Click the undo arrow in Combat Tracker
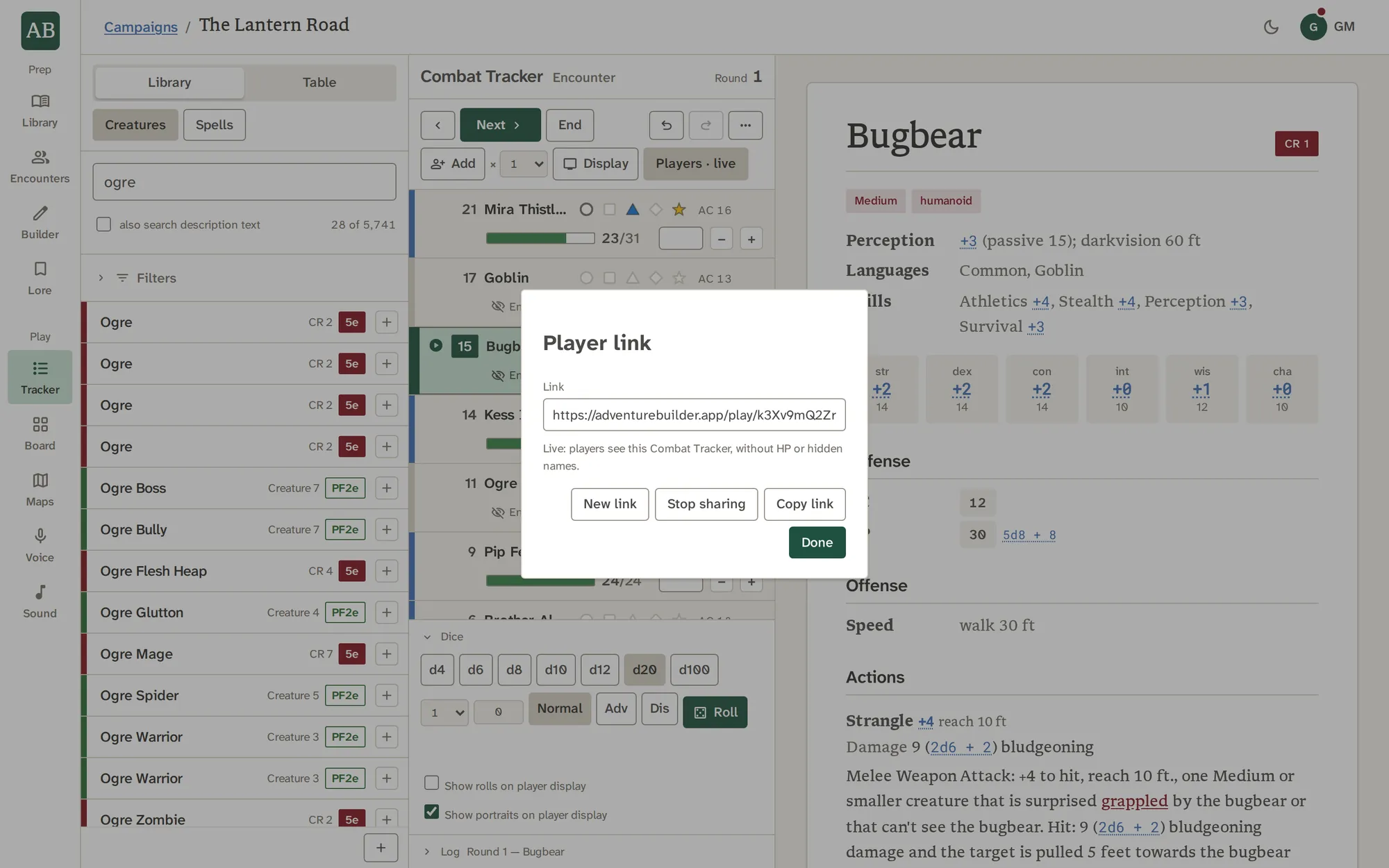The height and width of the screenshot is (868, 1389). 666,125
